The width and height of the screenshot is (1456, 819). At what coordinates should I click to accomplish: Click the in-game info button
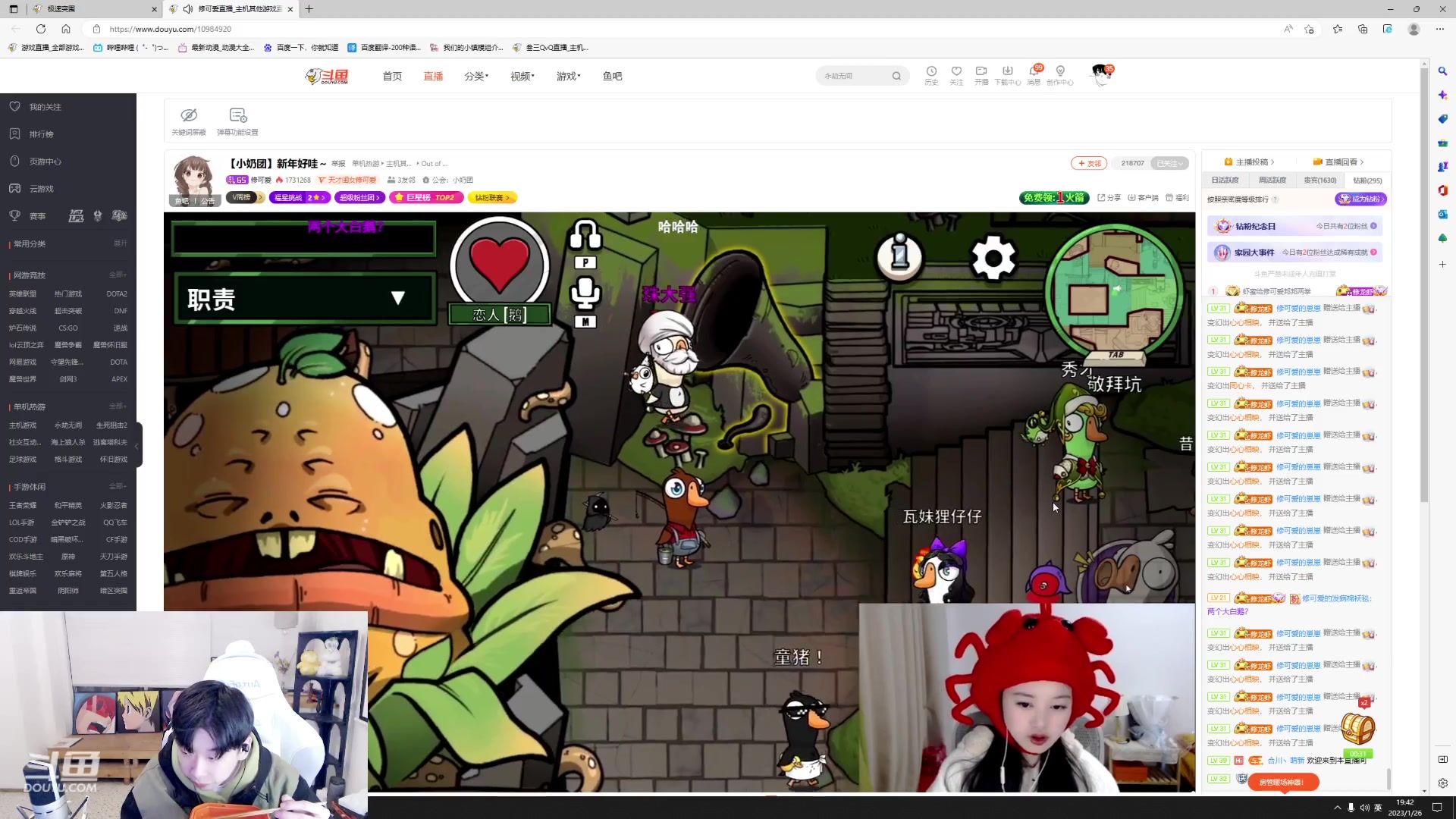900,256
